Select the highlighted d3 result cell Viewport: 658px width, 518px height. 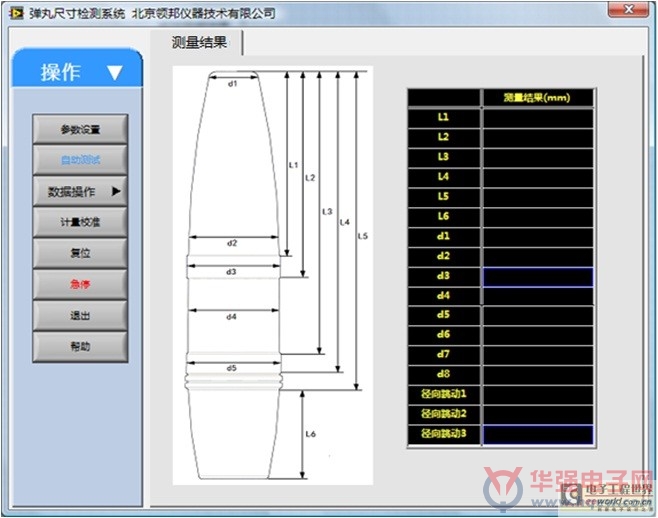coord(538,276)
